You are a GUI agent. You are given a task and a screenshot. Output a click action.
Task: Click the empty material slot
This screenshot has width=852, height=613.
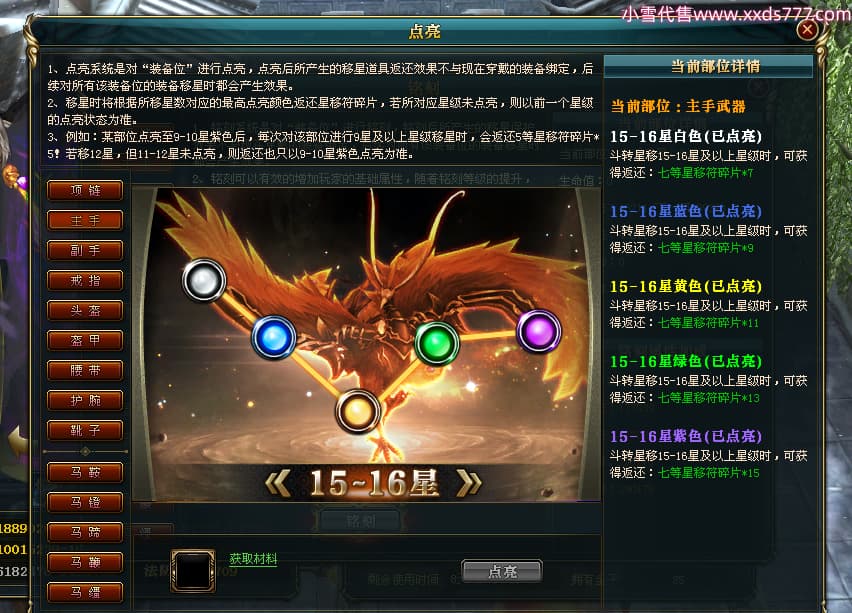[193, 571]
